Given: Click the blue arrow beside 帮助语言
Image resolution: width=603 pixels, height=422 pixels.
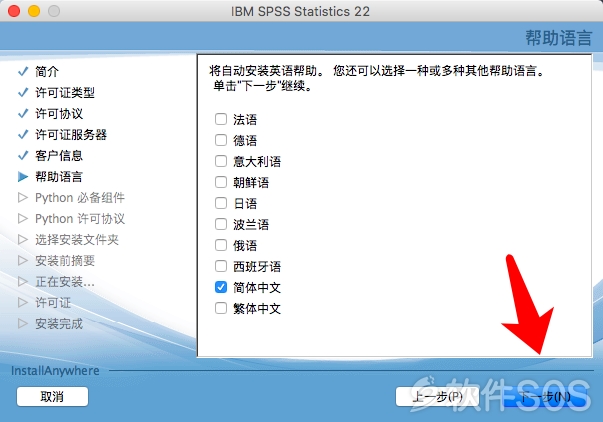Looking at the screenshot, I should pos(23,177).
